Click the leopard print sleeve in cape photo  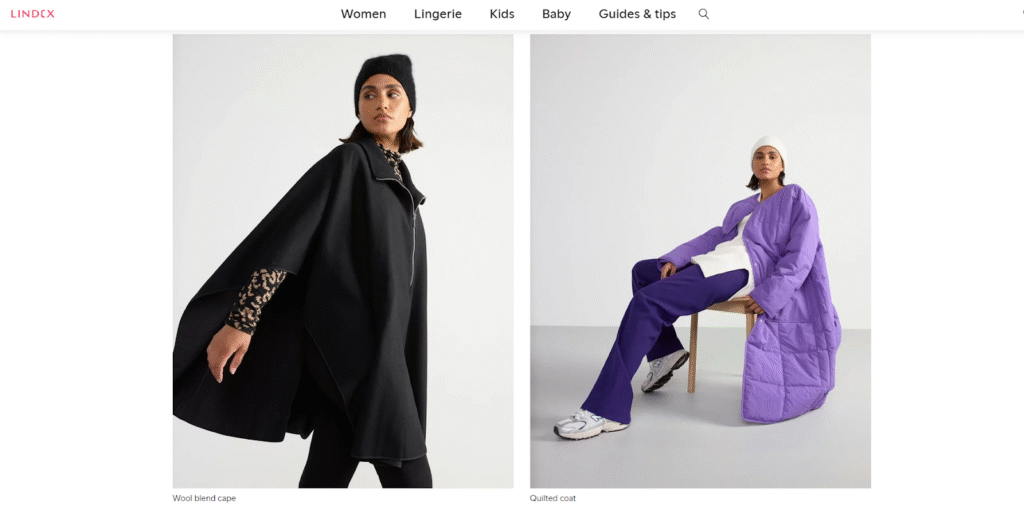pos(256,300)
